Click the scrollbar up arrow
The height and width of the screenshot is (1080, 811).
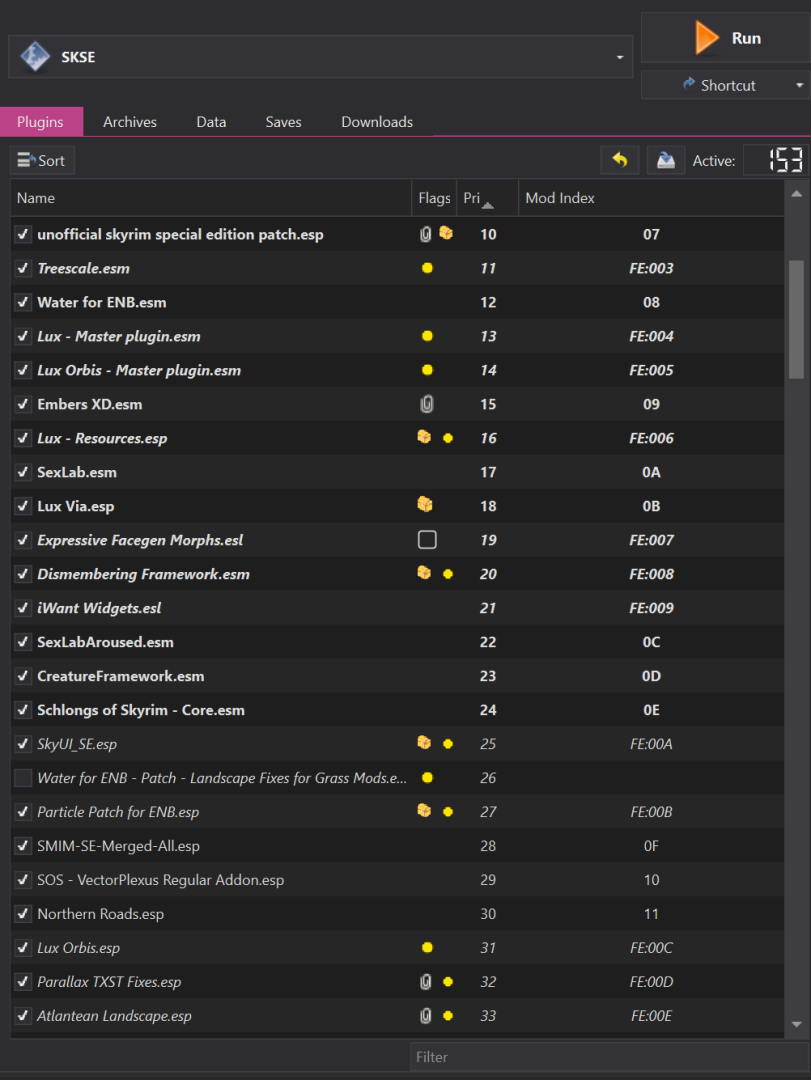(797, 194)
